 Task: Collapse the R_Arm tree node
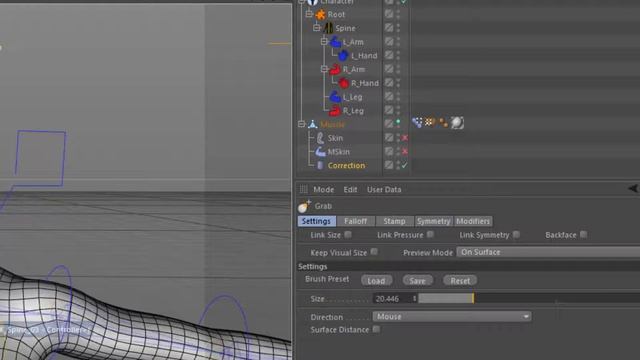(324, 69)
